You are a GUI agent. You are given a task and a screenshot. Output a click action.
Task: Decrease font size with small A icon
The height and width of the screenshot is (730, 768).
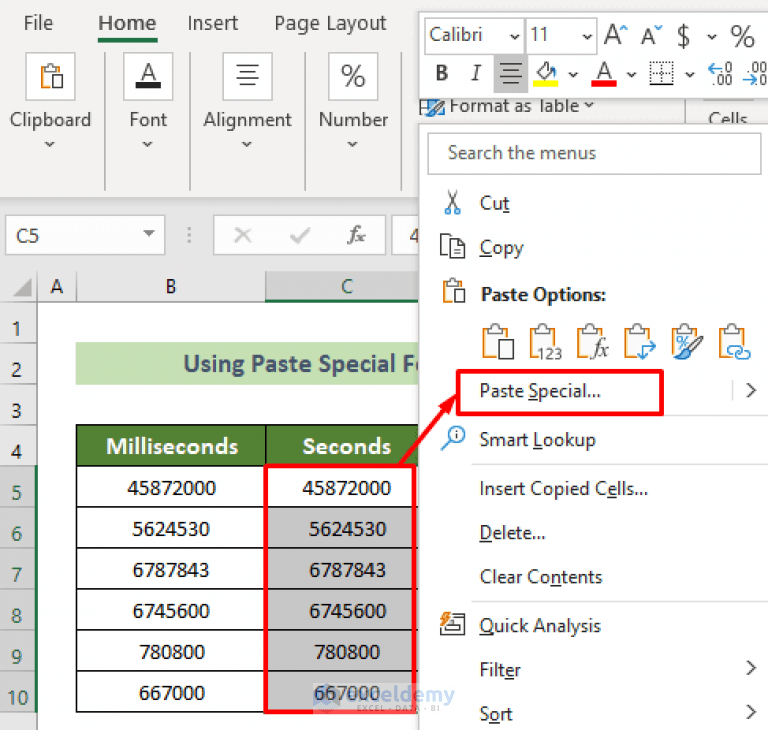tap(651, 35)
